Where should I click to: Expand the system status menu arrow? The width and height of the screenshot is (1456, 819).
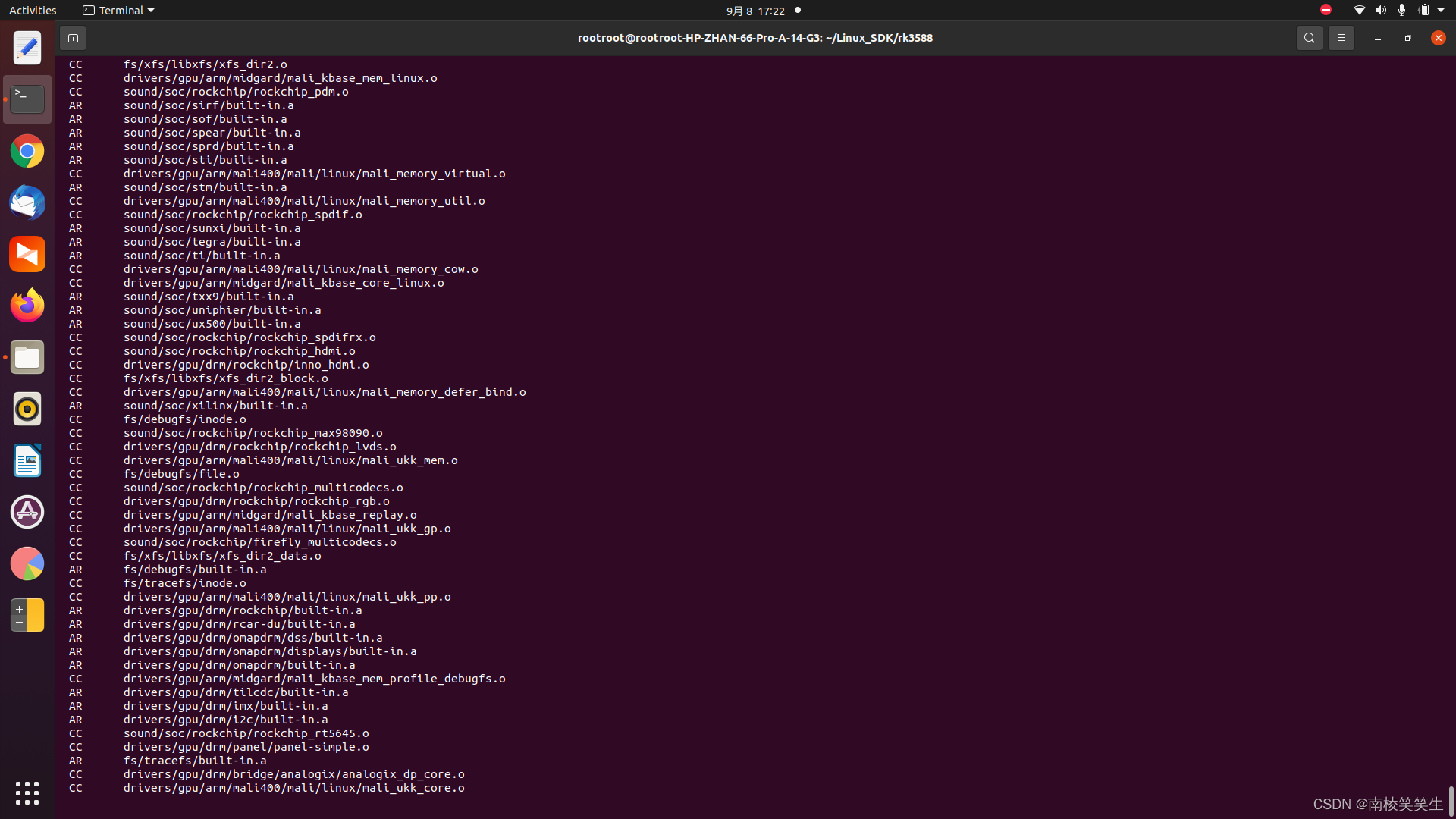(1441, 11)
